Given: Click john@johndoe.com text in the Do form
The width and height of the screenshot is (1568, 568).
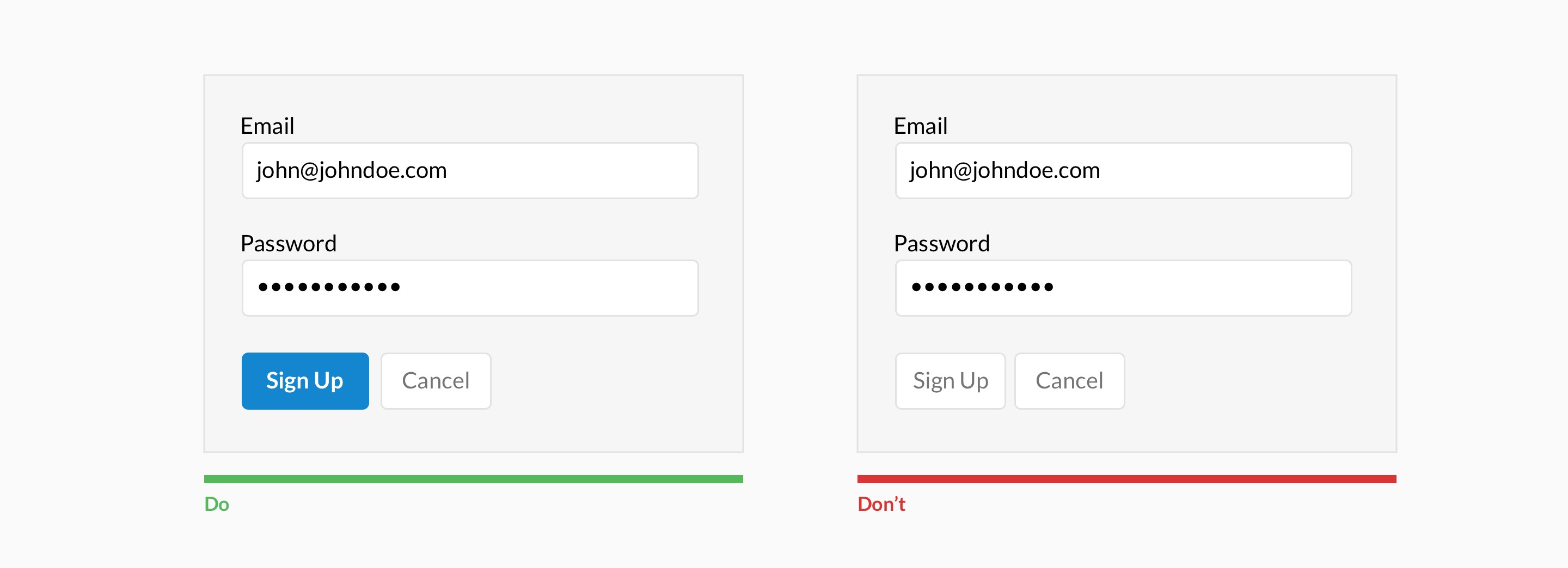Looking at the screenshot, I should (x=352, y=170).
